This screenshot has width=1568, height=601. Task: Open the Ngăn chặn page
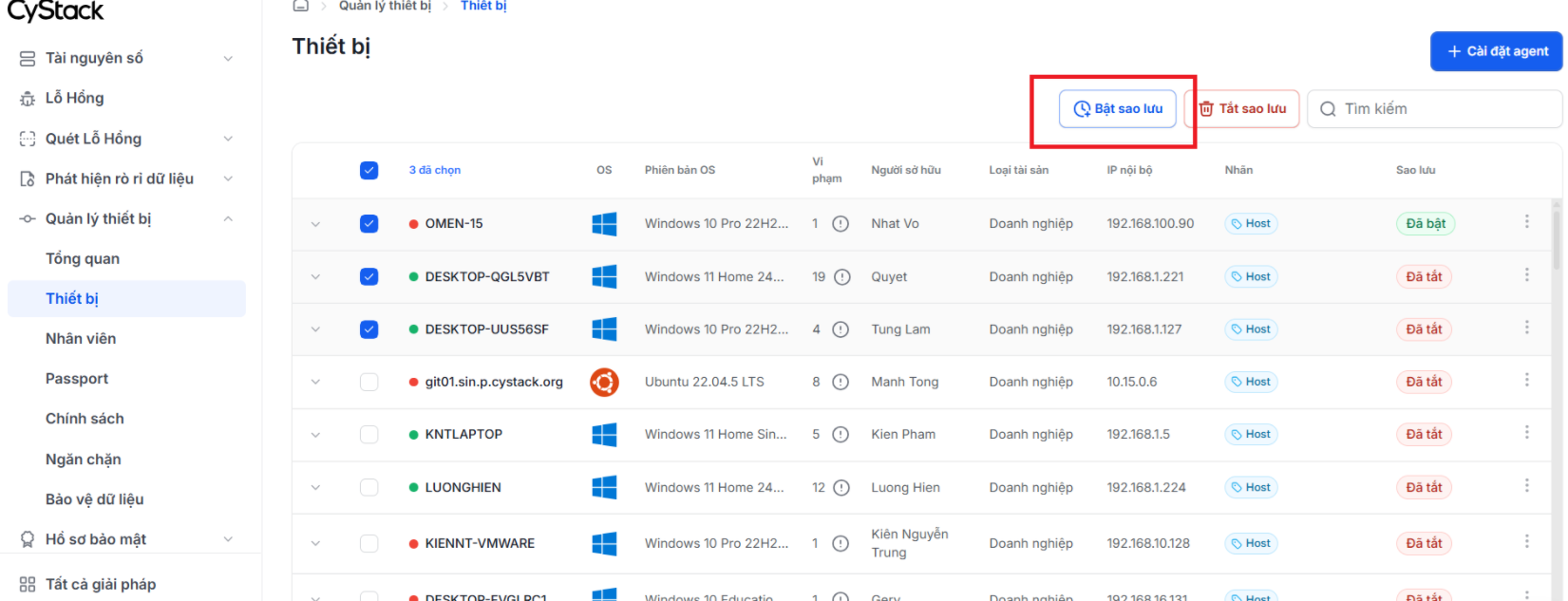click(84, 460)
